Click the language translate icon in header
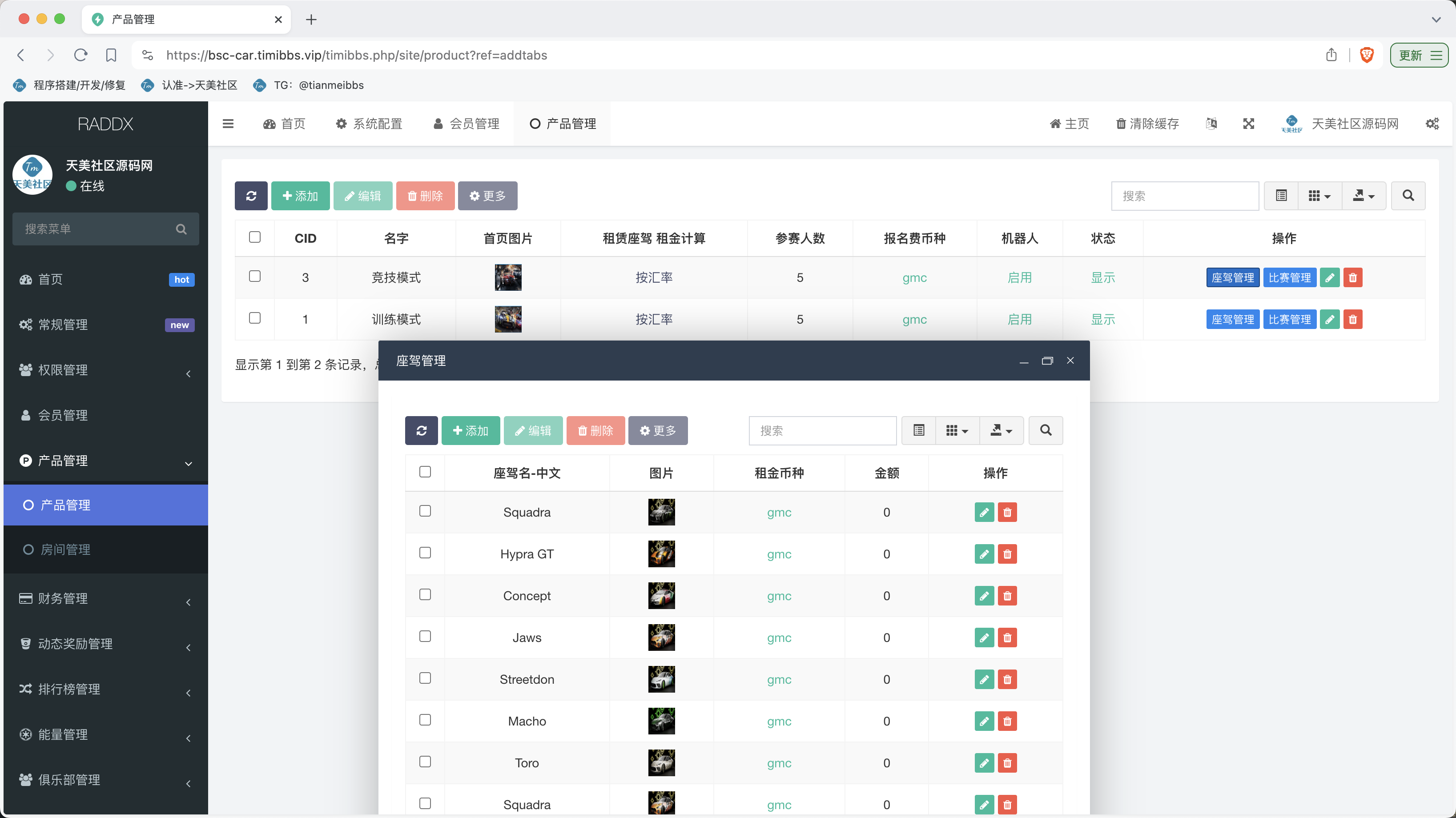The image size is (1456, 818). coord(1211,124)
